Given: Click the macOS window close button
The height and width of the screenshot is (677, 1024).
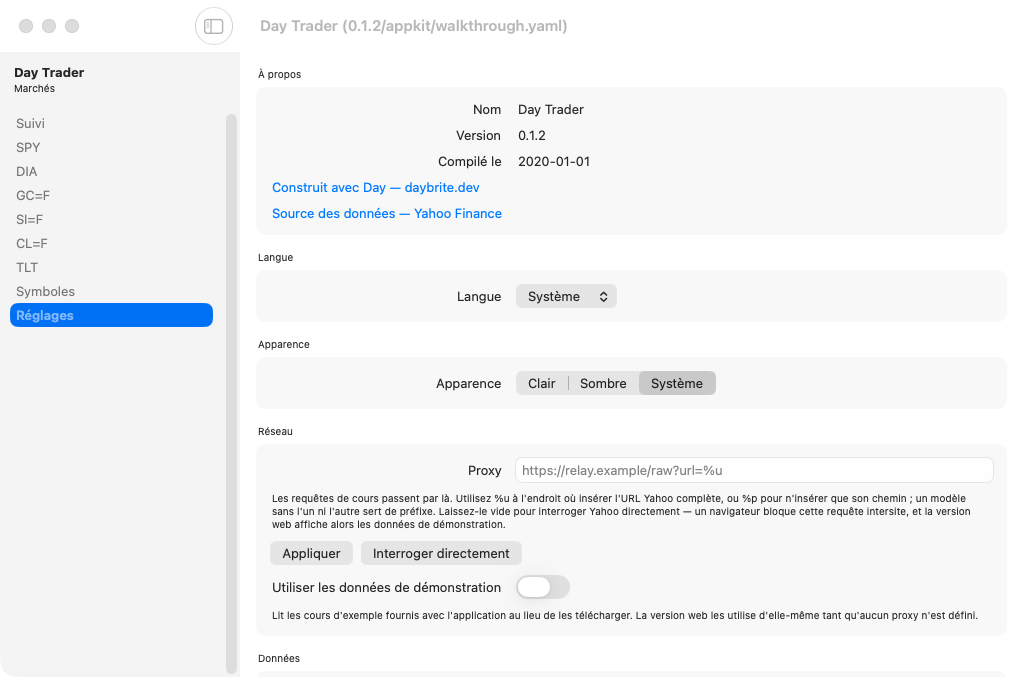Looking at the screenshot, I should [x=26, y=26].
